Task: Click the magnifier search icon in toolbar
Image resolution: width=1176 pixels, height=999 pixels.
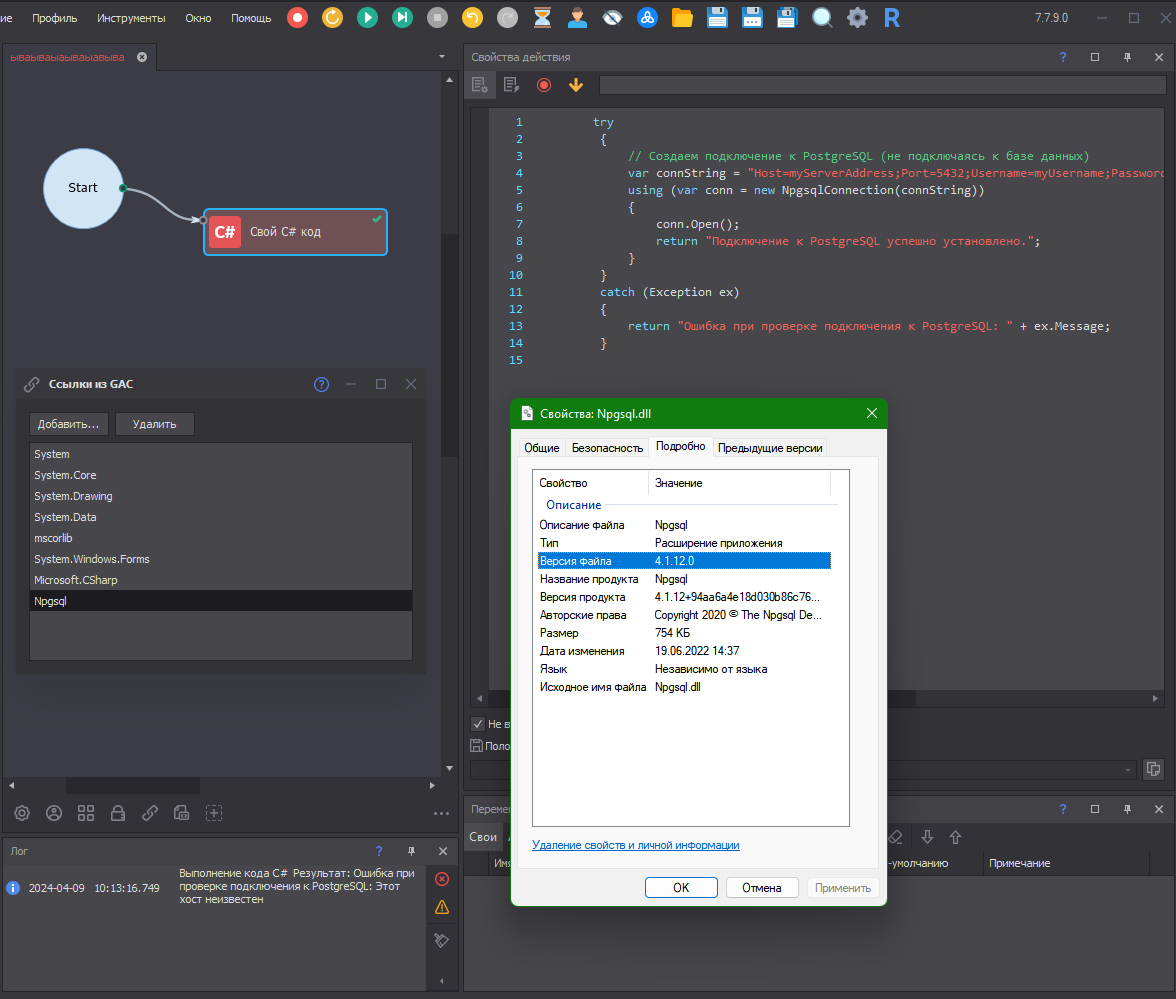Action: [822, 17]
